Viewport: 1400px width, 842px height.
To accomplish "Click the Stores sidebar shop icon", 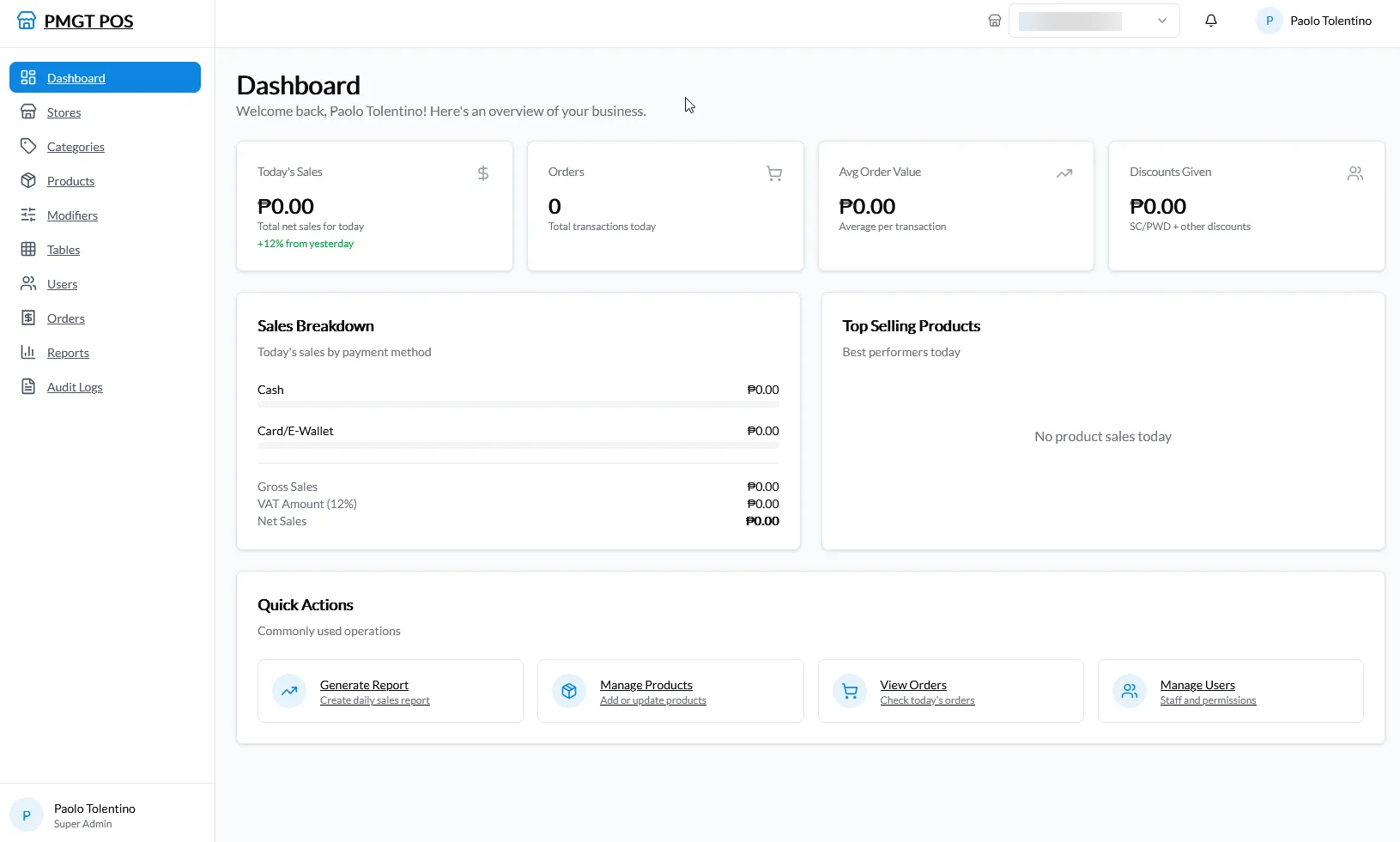I will [x=28, y=112].
